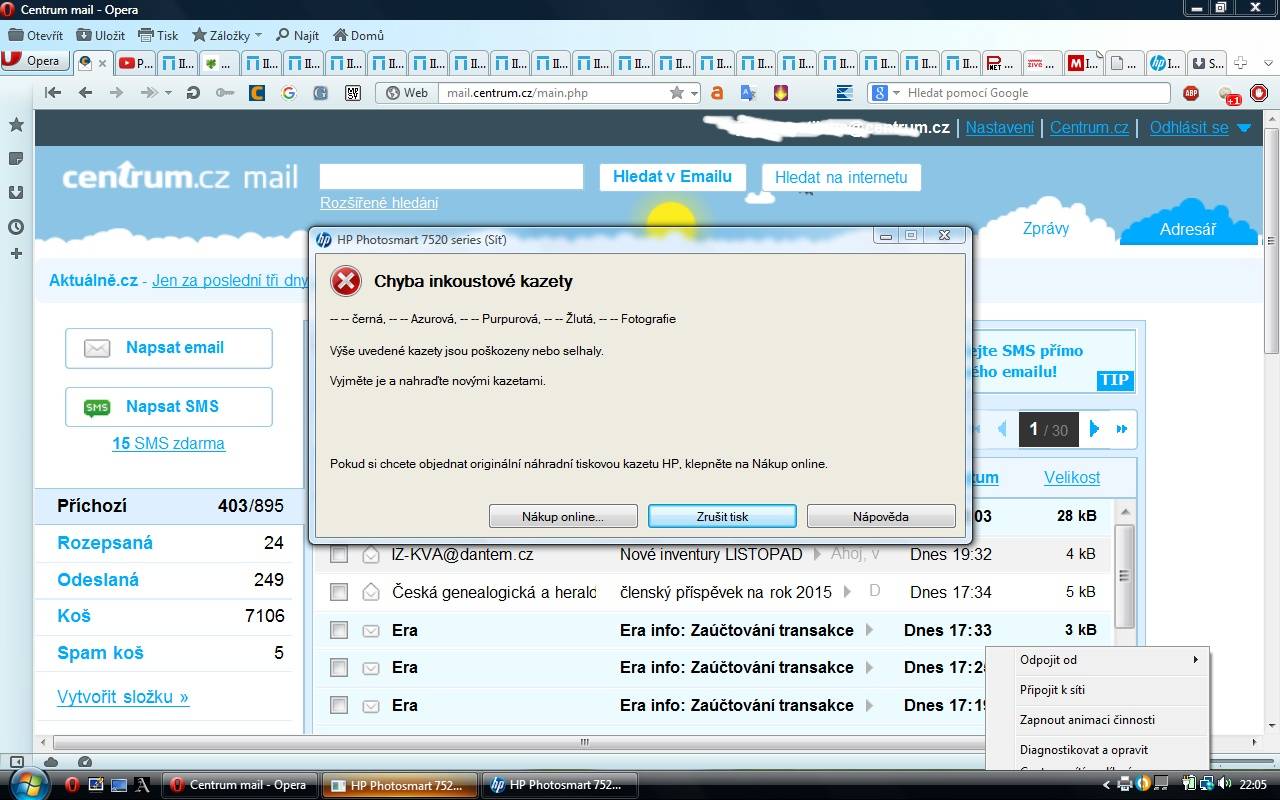The image size is (1280, 800).
Task: Open the Nastavení settings link
Action: point(999,128)
